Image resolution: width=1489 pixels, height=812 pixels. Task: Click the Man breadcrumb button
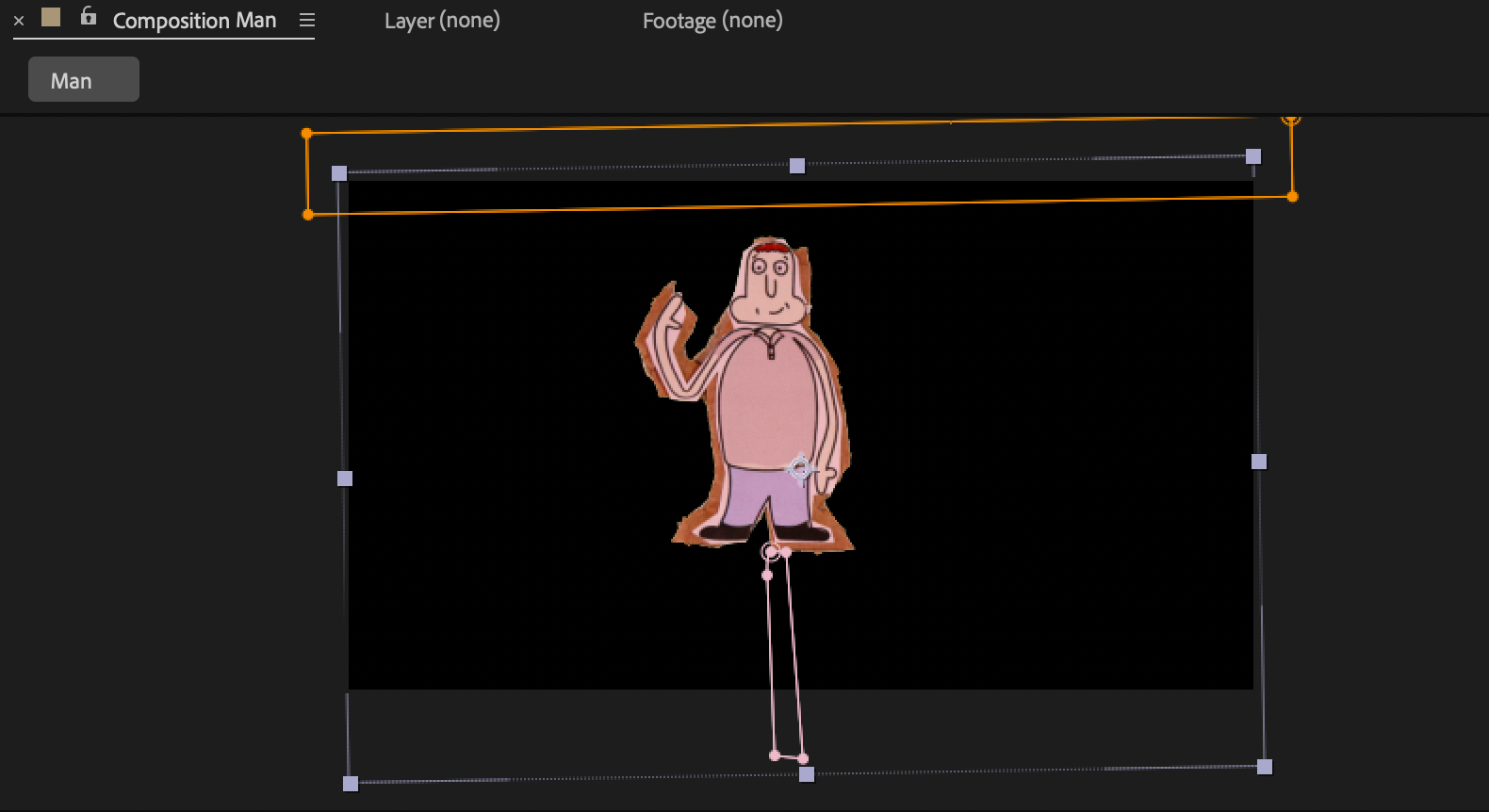(84, 79)
